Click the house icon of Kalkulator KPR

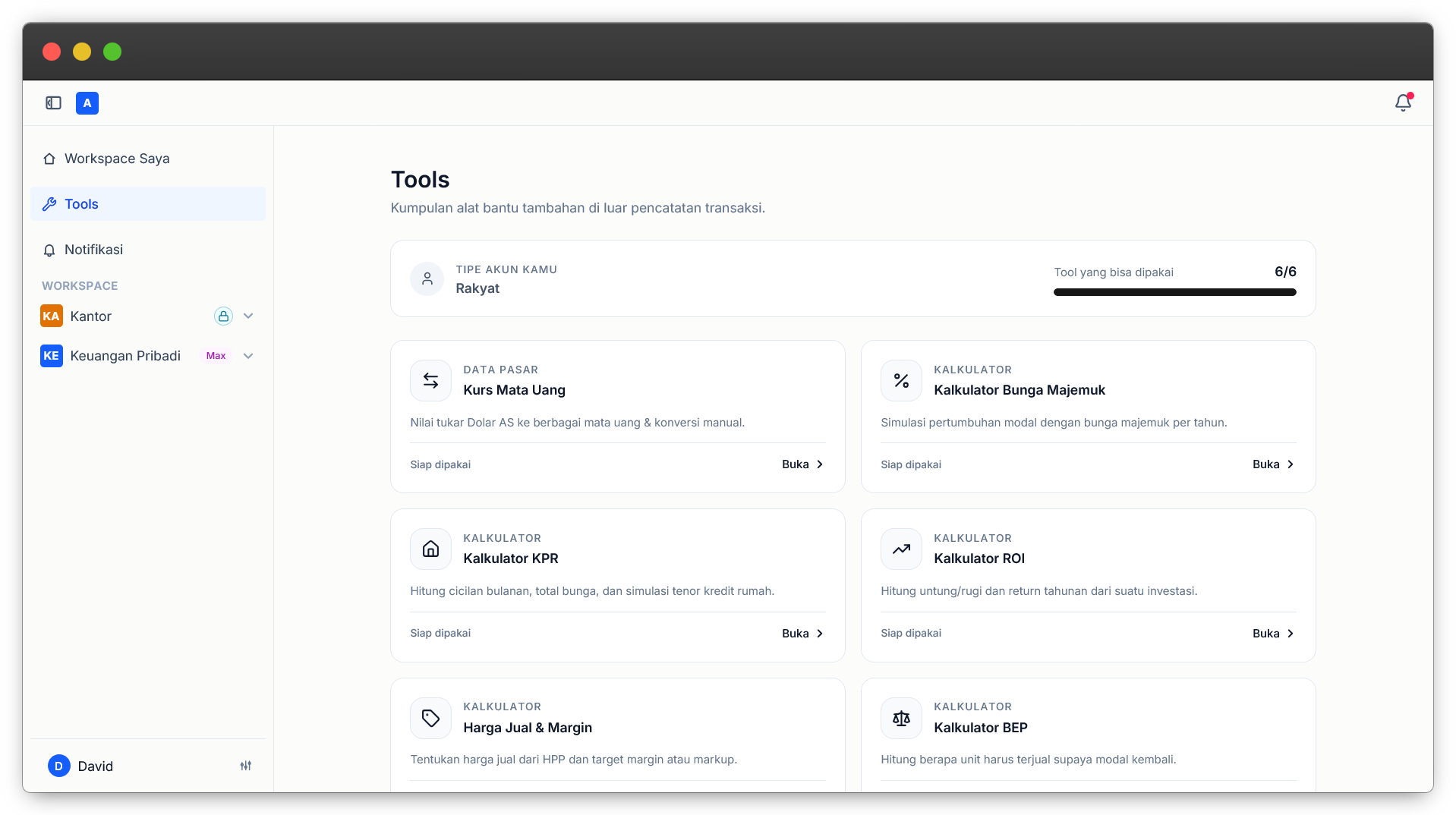(430, 549)
